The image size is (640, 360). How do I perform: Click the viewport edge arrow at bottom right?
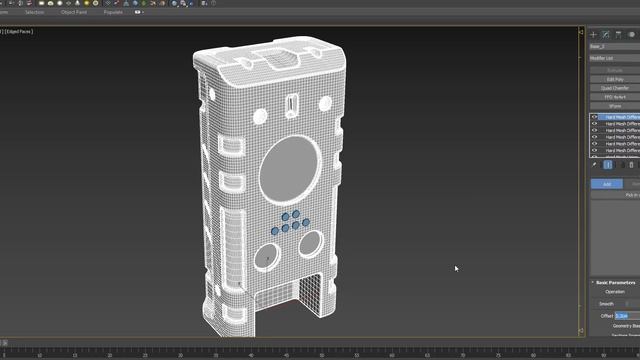[581, 331]
